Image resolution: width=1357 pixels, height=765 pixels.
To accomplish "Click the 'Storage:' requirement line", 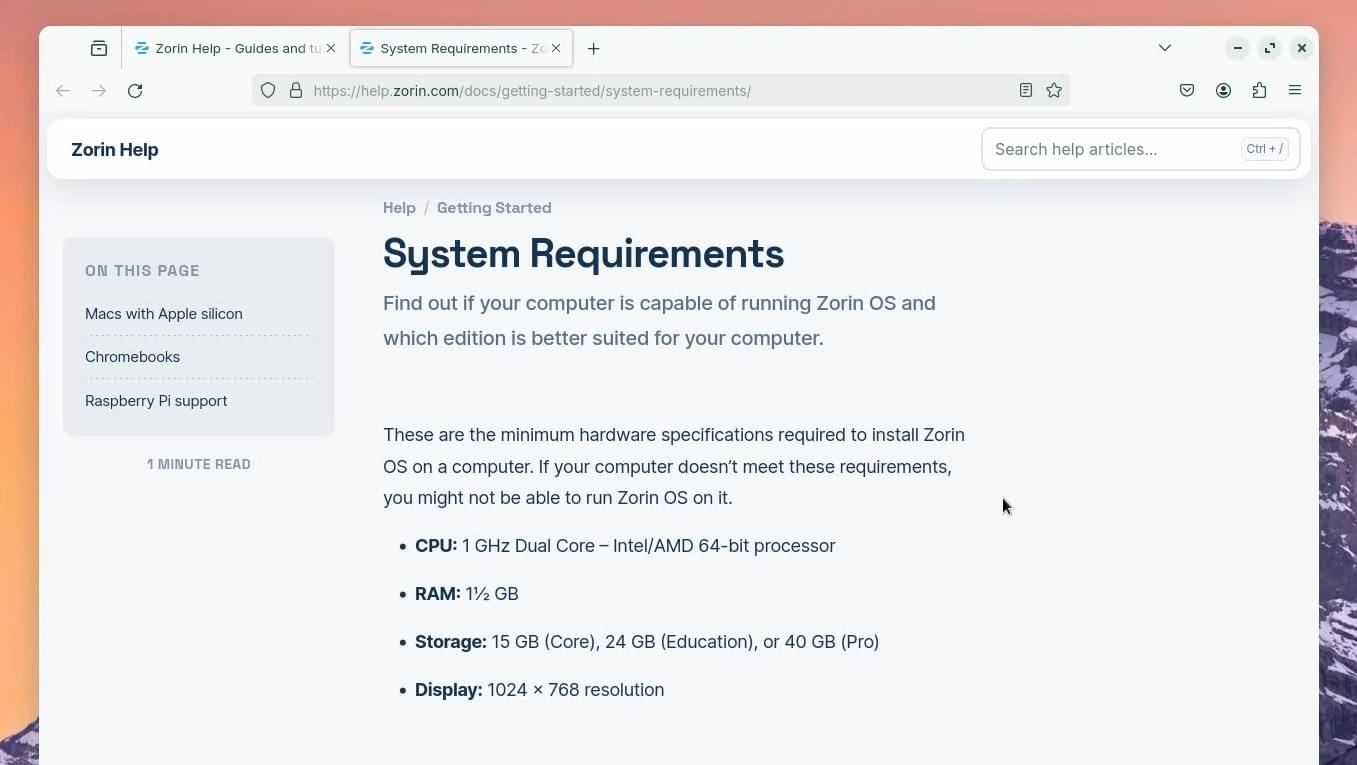I will pyautogui.click(x=647, y=642).
